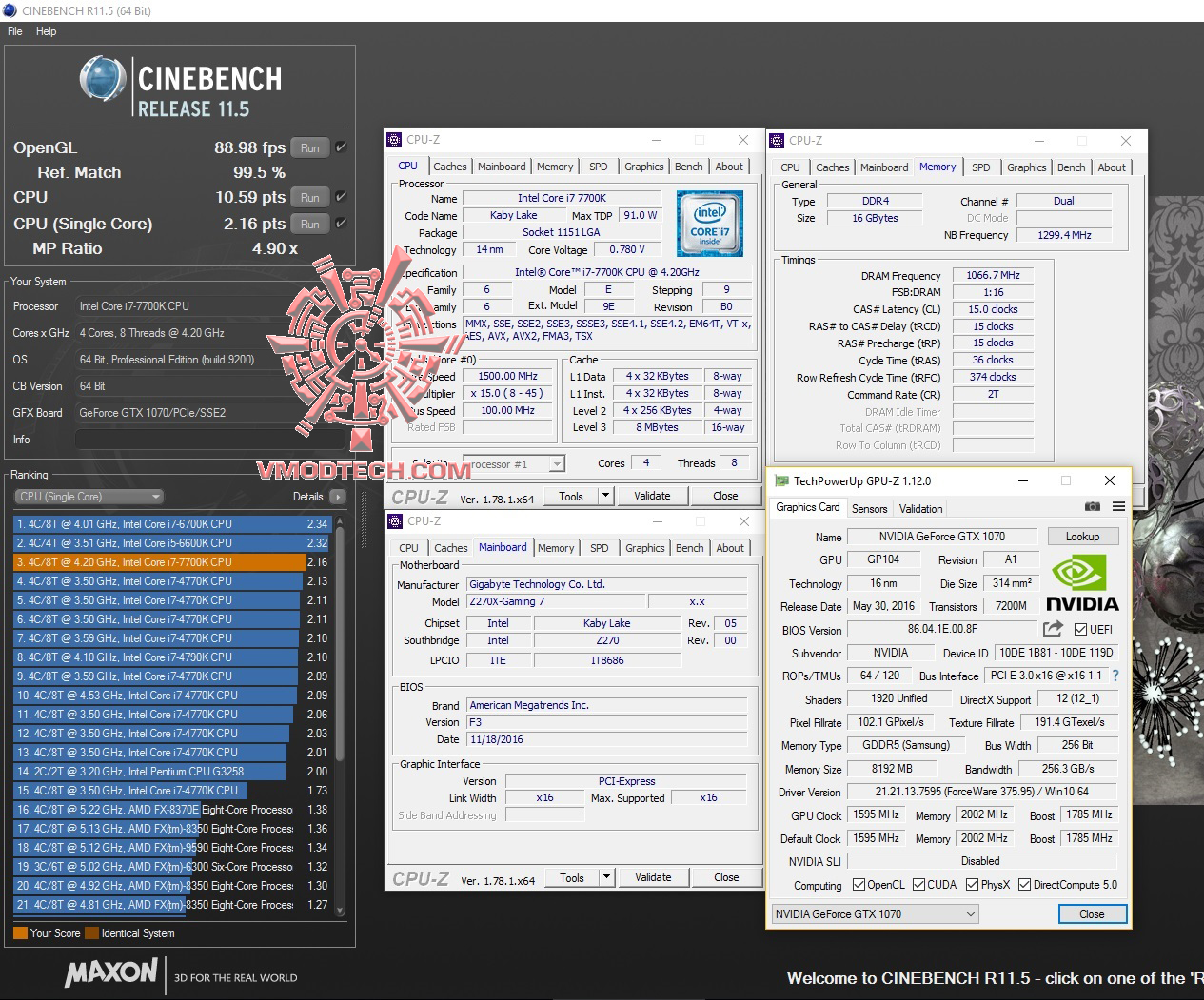Click the GPU-Z icon in its title bar
The width and height of the screenshot is (1204, 1000).
coord(780,480)
